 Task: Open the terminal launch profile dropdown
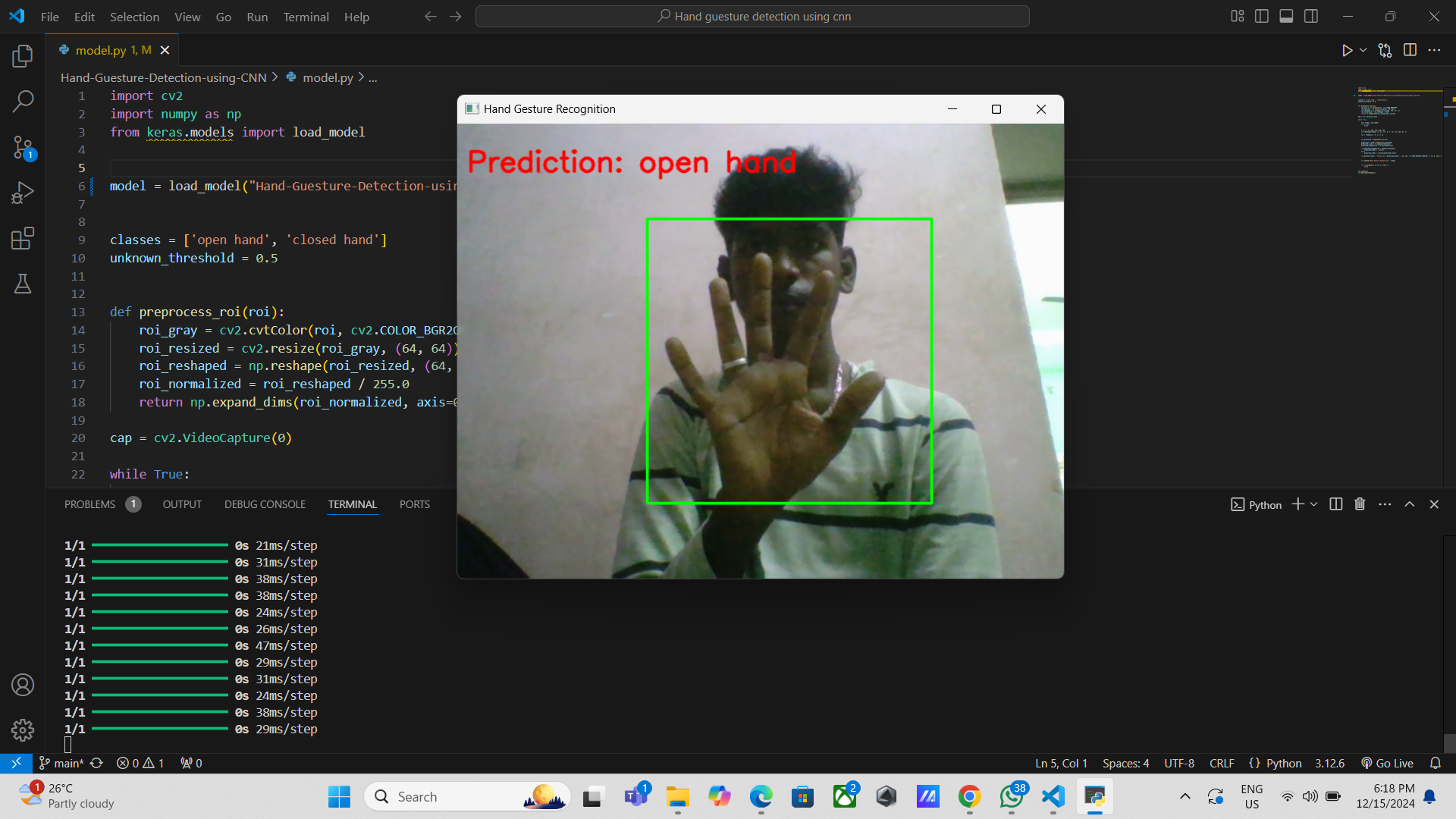pyautogui.click(x=1315, y=504)
